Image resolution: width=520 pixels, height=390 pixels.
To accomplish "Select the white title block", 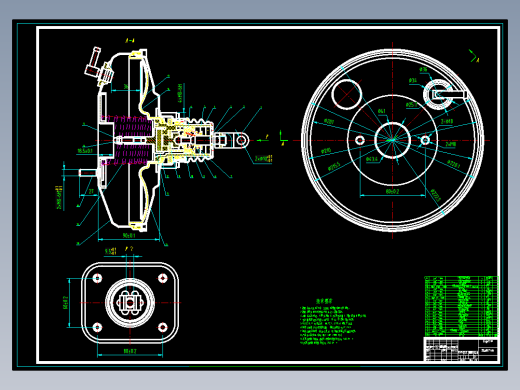I will pos(461,349).
